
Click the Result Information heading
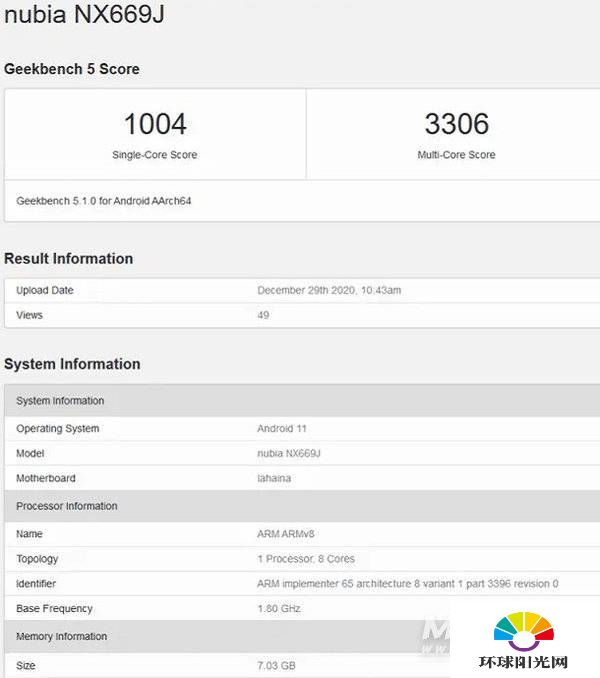pos(69,259)
